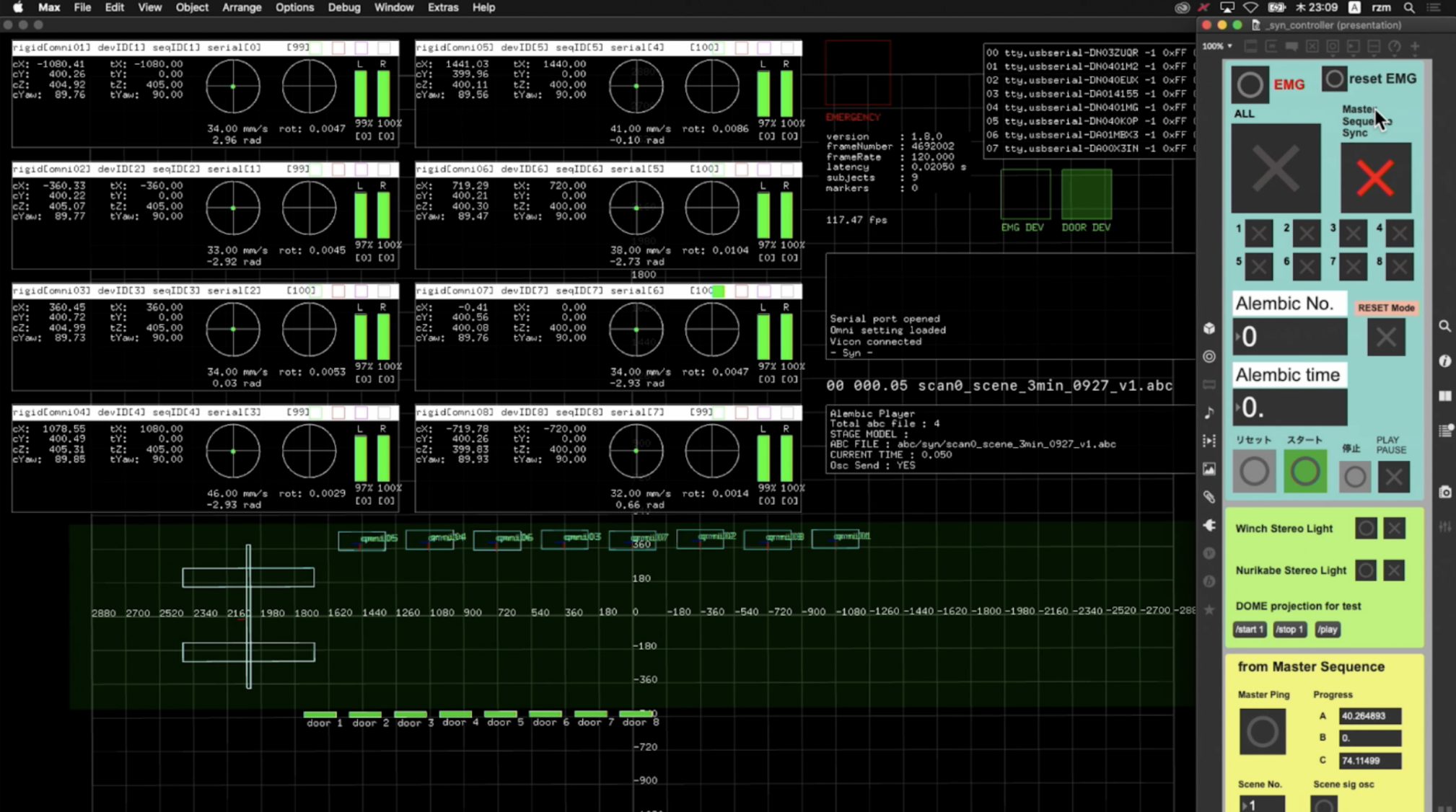Trigger the EMG emergency bang button
1456x812 pixels.
pyautogui.click(x=1250, y=84)
